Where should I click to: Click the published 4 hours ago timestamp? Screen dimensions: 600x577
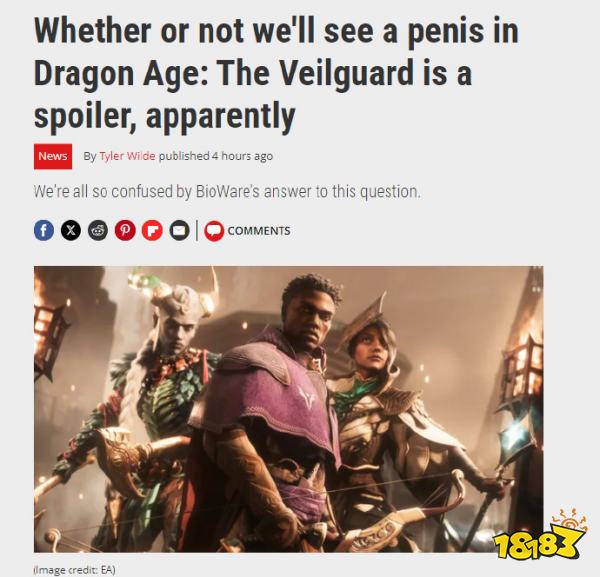point(216,156)
